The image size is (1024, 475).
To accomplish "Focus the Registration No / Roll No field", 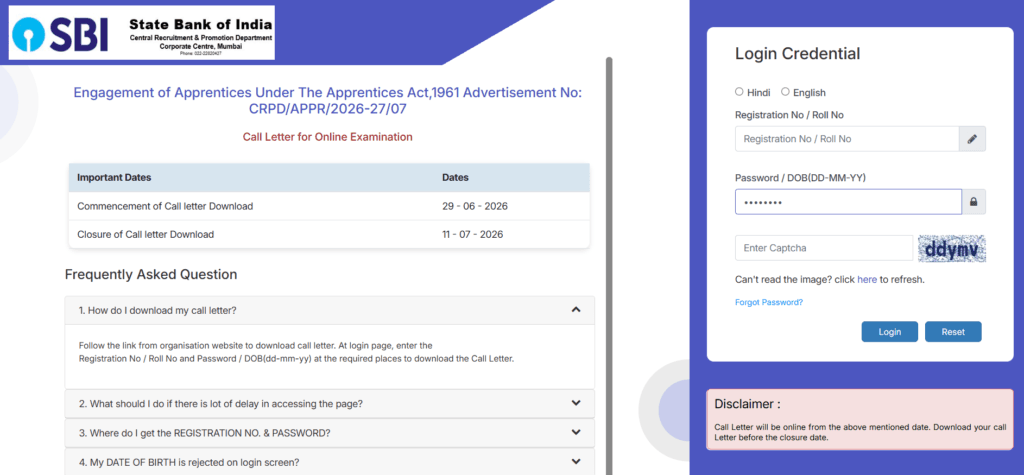I will coord(846,139).
